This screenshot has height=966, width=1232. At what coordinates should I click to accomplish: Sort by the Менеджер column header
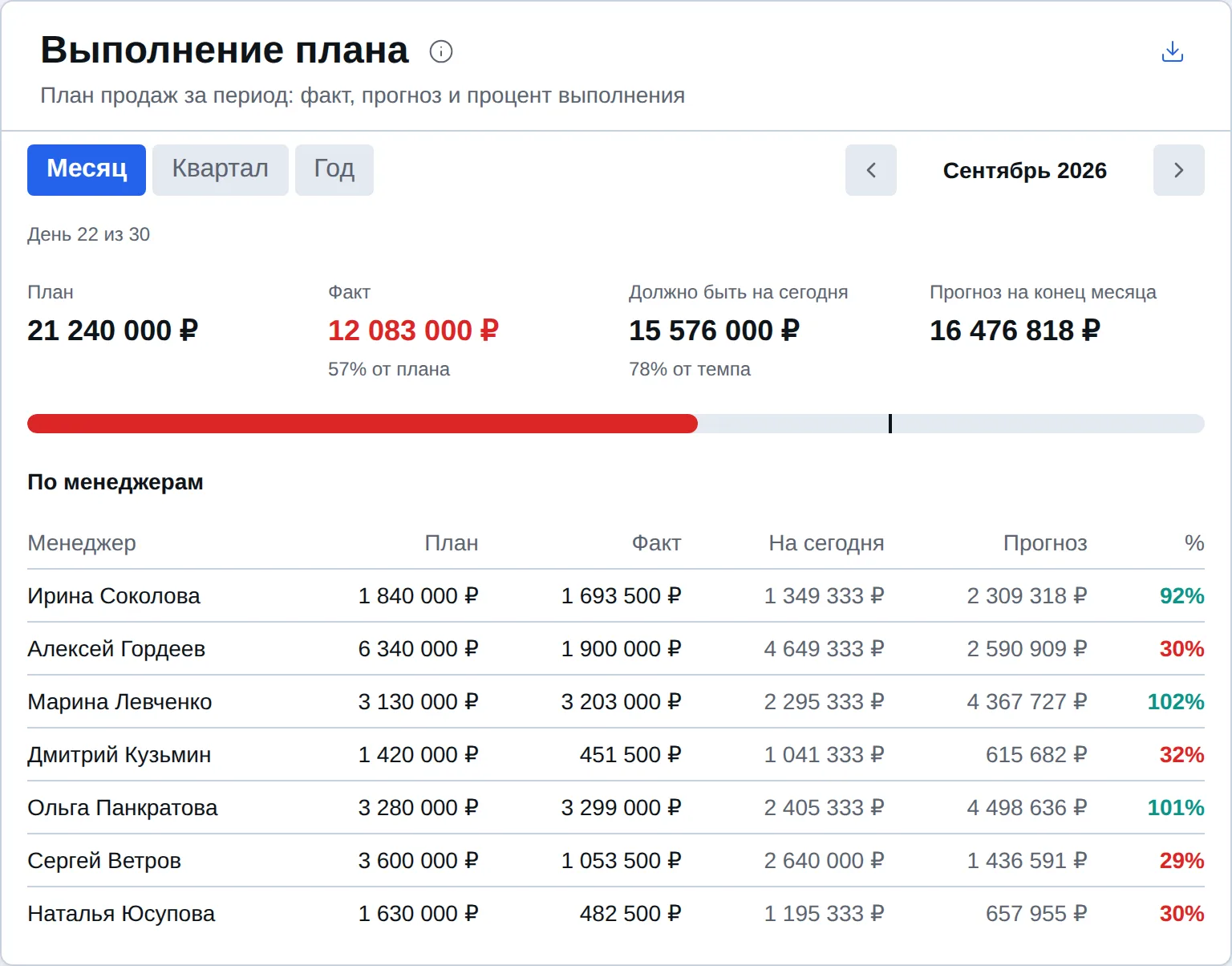[82, 543]
